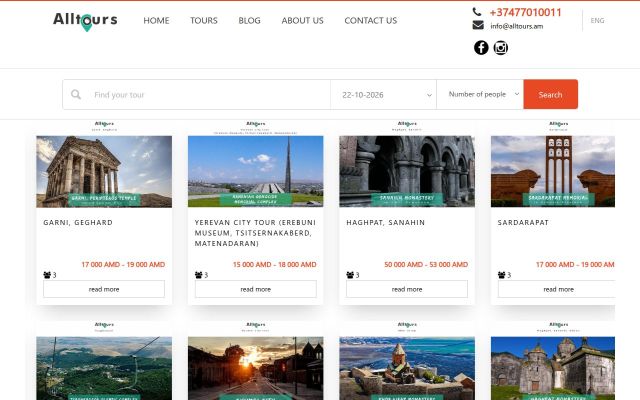The image size is (640, 400).
Task: Open the Sanahin monastery thumbnail
Action: pyautogui.click(x=407, y=171)
